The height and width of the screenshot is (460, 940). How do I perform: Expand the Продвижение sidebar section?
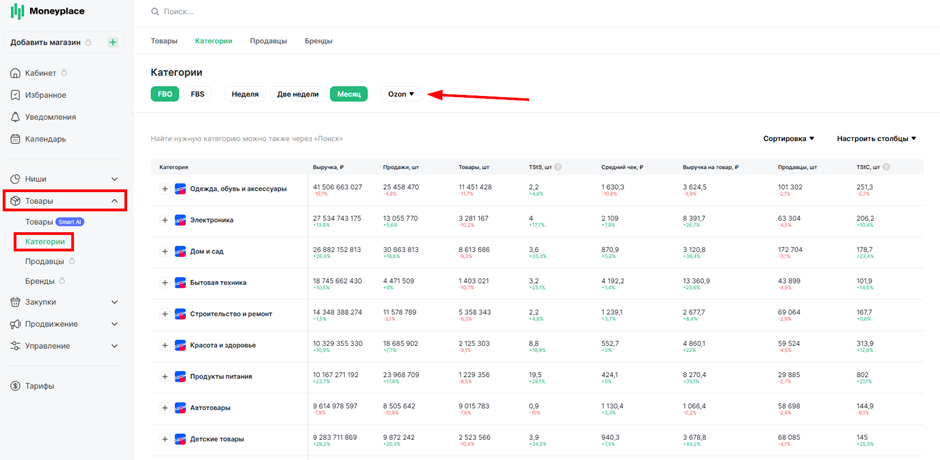point(115,324)
